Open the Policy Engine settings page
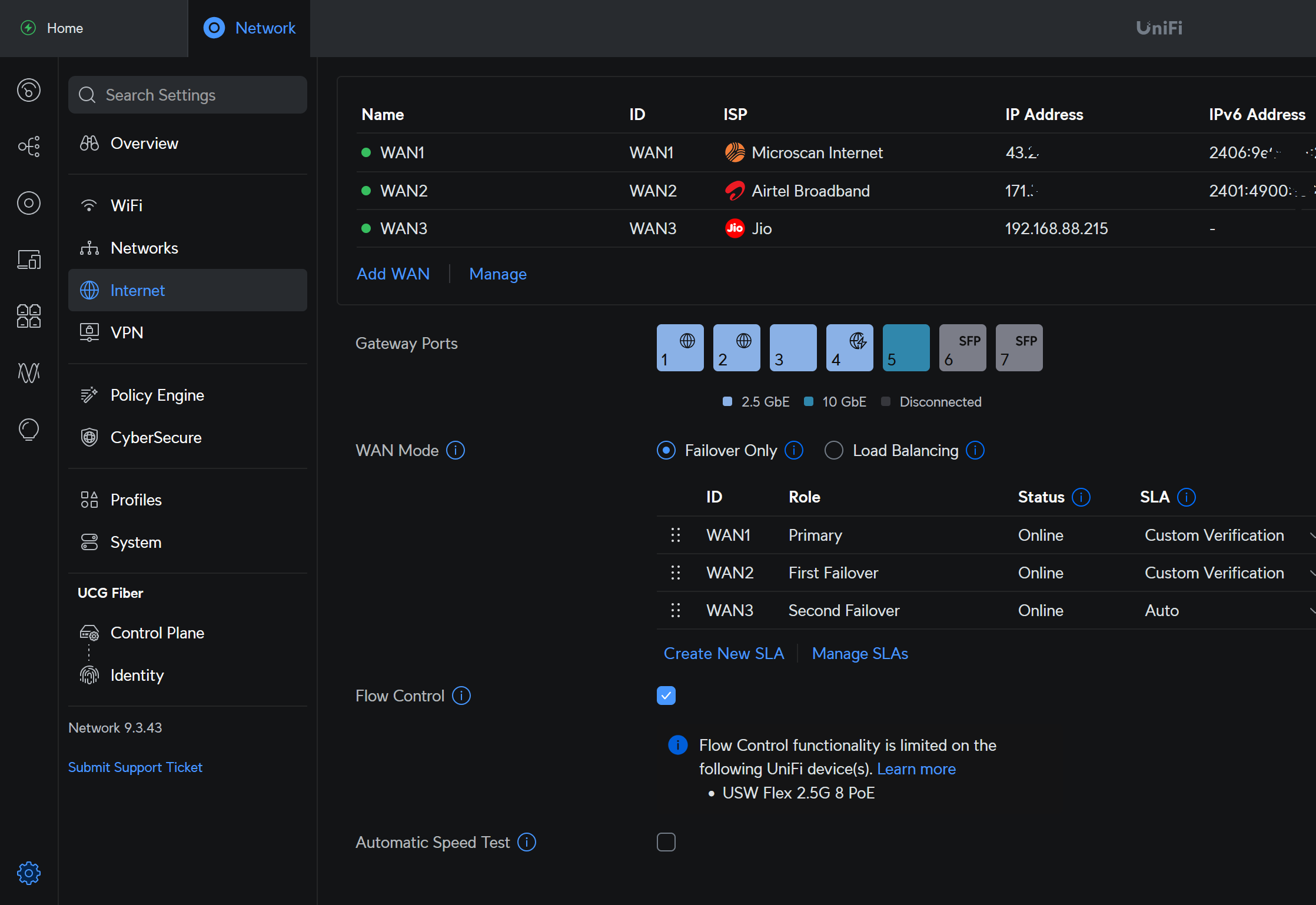The width and height of the screenshot is (1316, 905). tap(188, 395)
